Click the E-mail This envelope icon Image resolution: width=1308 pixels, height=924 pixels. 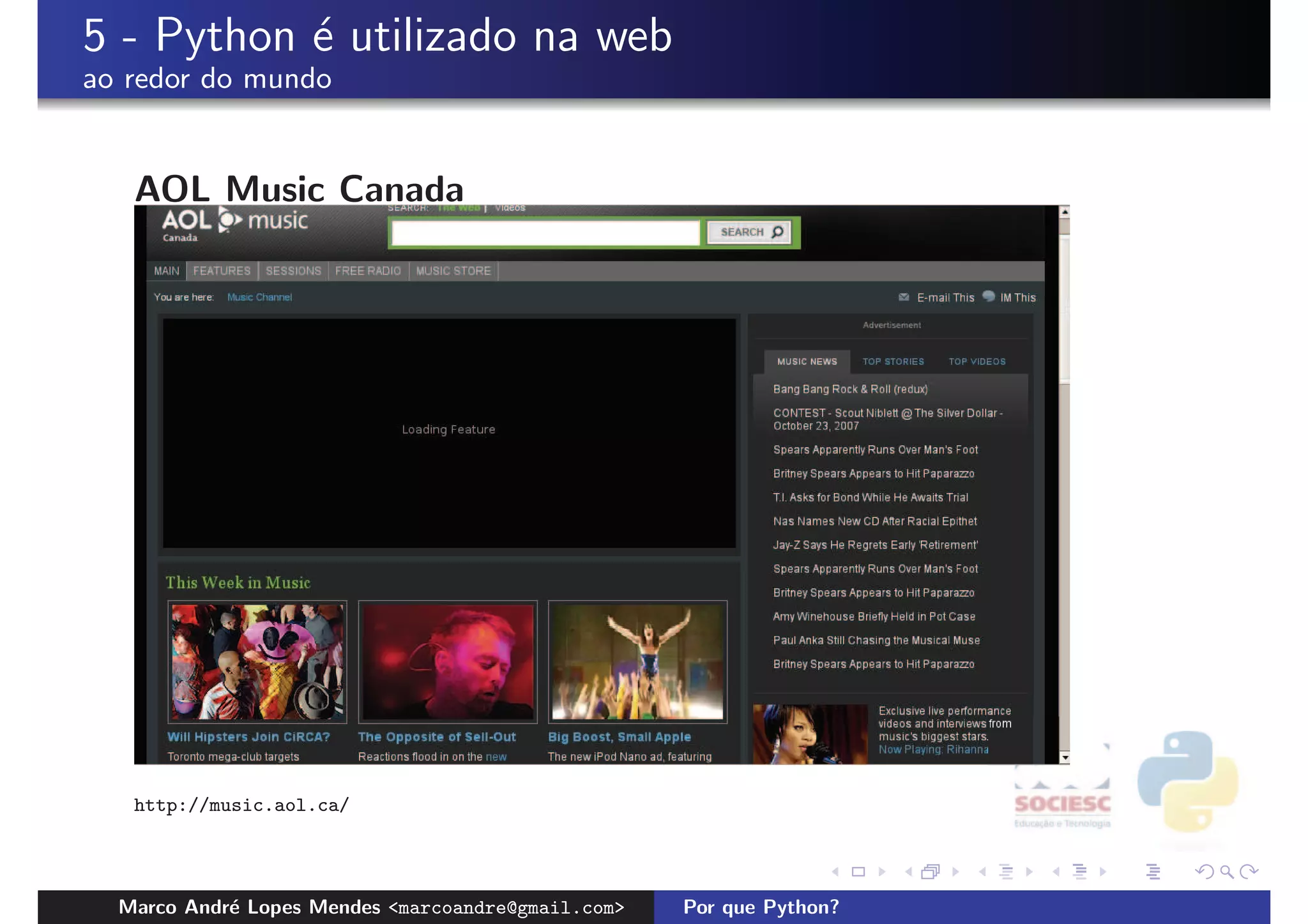pyautogui.click(x=904, y=297)
